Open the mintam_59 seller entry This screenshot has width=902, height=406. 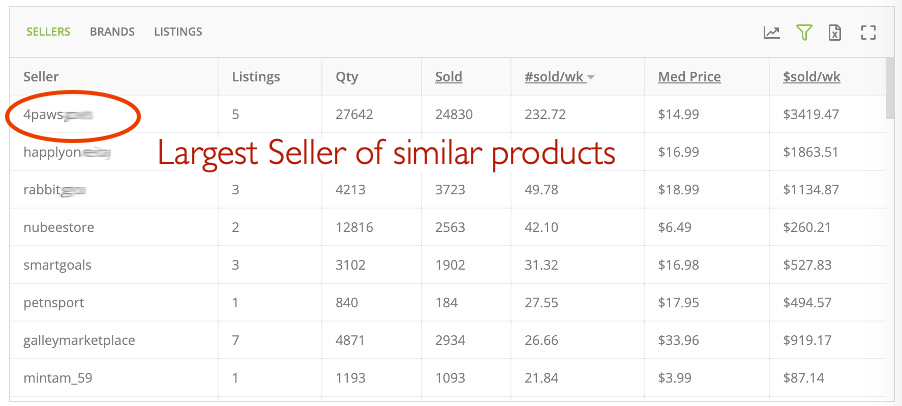[58, 378]
